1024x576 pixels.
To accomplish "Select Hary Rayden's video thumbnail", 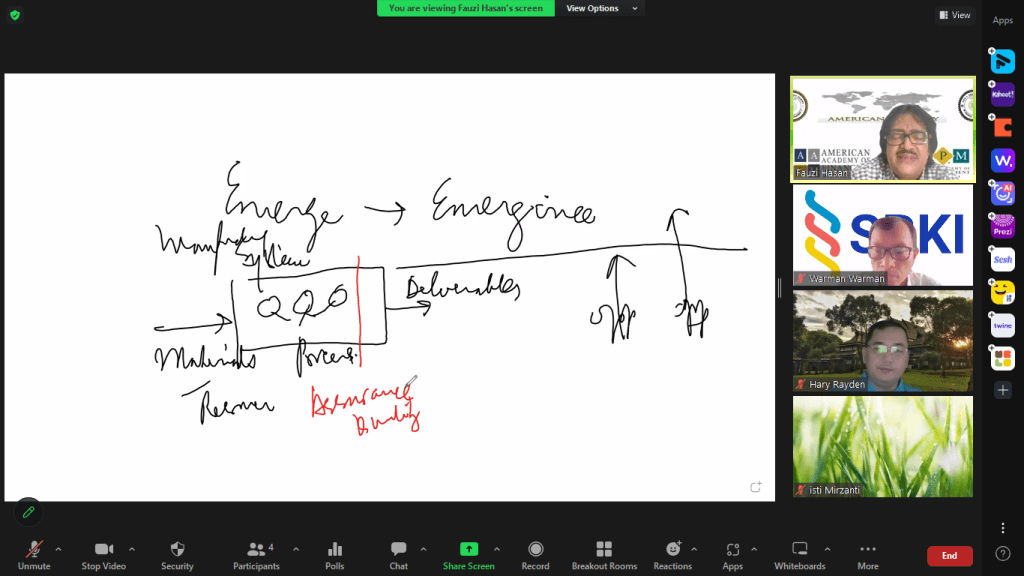I will pos(882,341).
